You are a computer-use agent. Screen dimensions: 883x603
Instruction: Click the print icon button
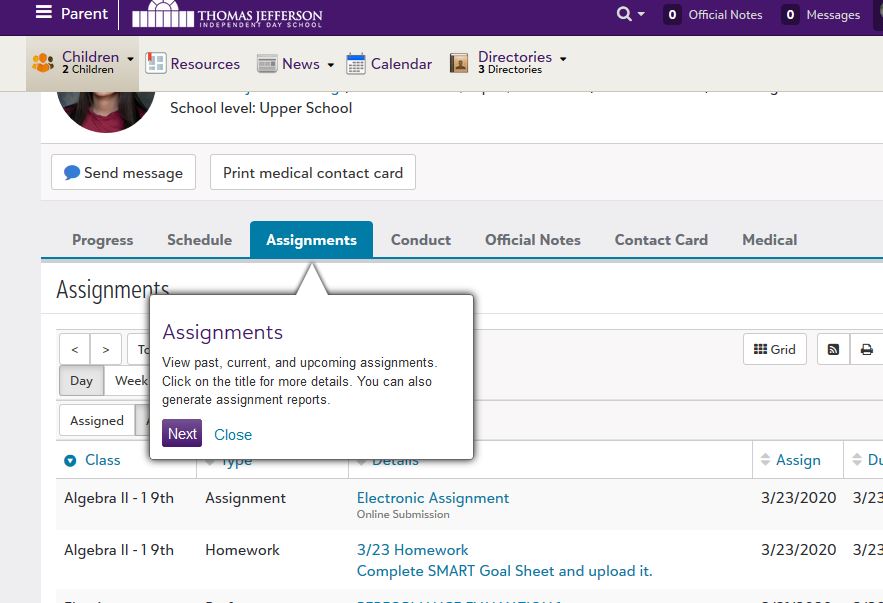(866, 349)
